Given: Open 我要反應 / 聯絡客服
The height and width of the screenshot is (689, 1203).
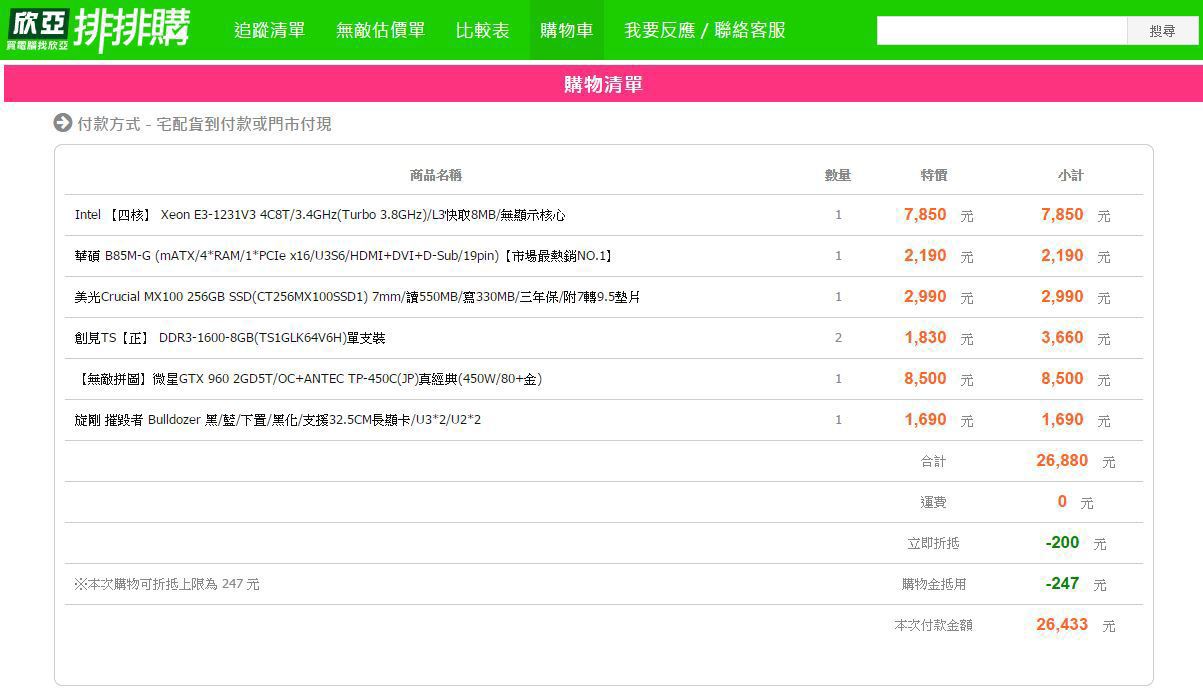Looking at the screenshot, I should click(705, 30).
